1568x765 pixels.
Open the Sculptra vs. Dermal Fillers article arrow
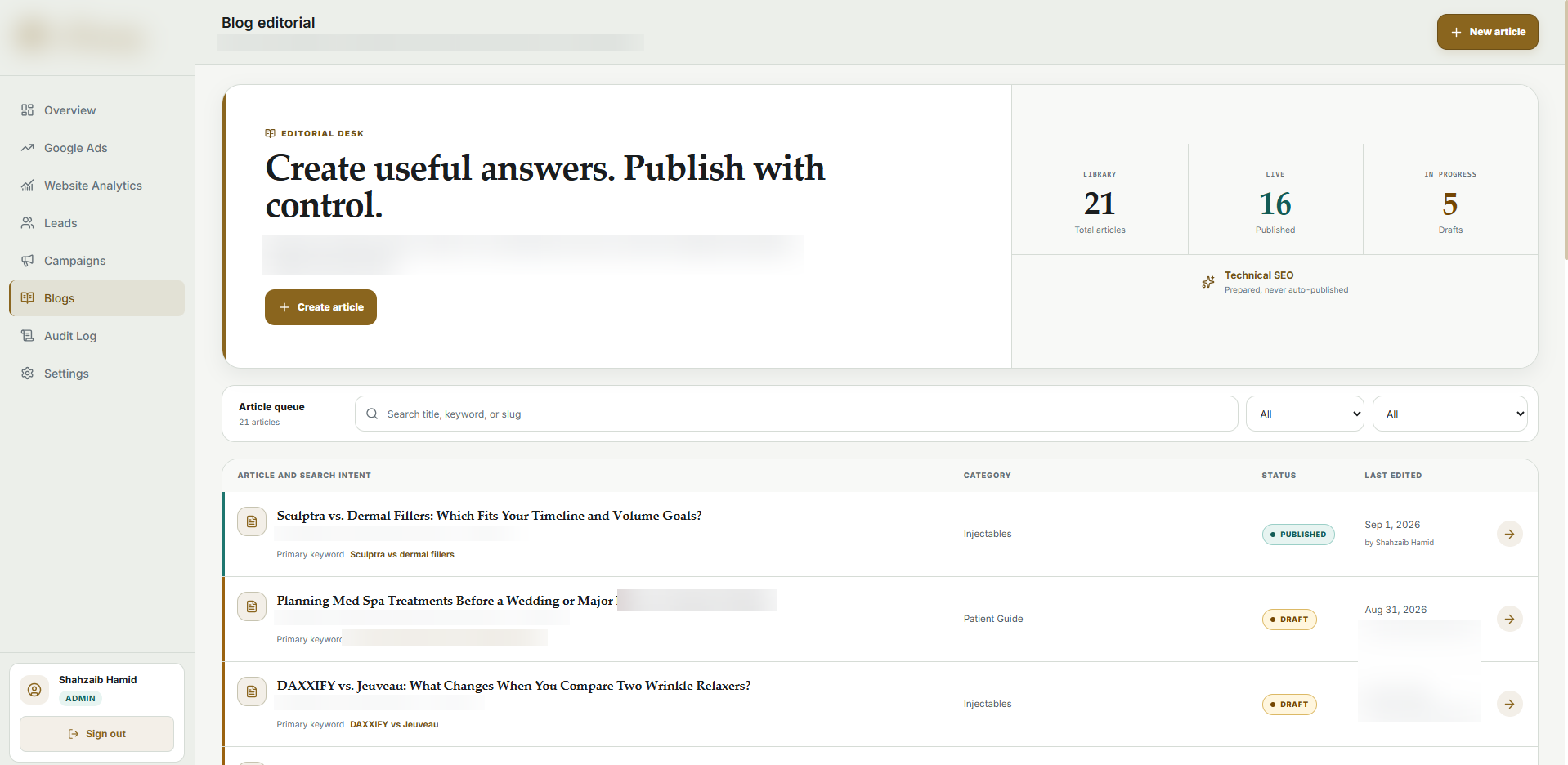[x=1509, y=534]
